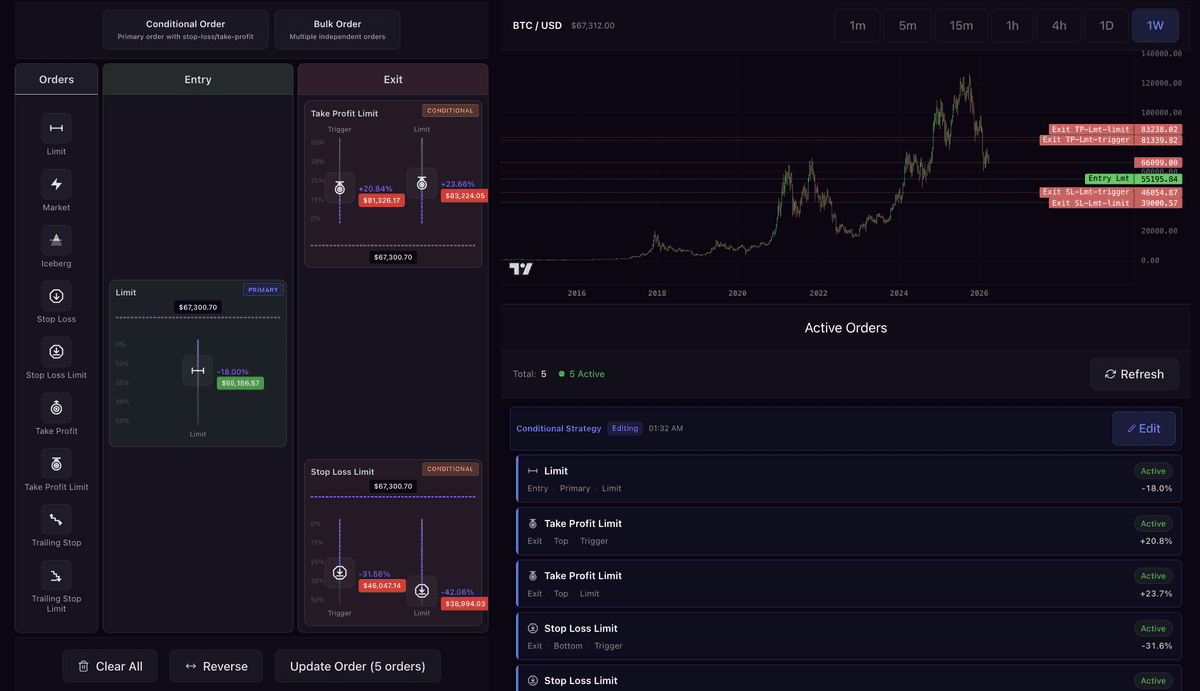Pick the Stop Loss order icon
1200x691 pixels.
pos(56,296)
